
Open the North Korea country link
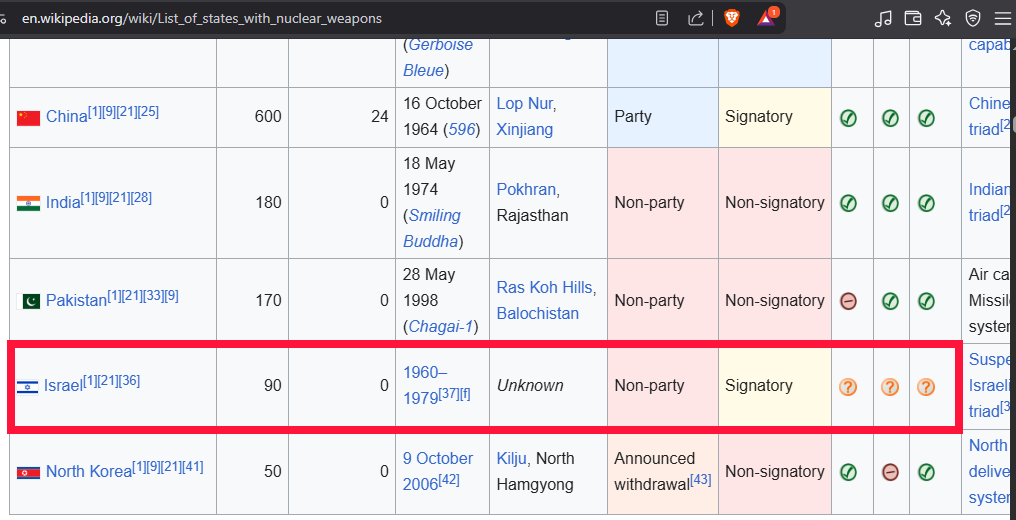click(89, 471)
